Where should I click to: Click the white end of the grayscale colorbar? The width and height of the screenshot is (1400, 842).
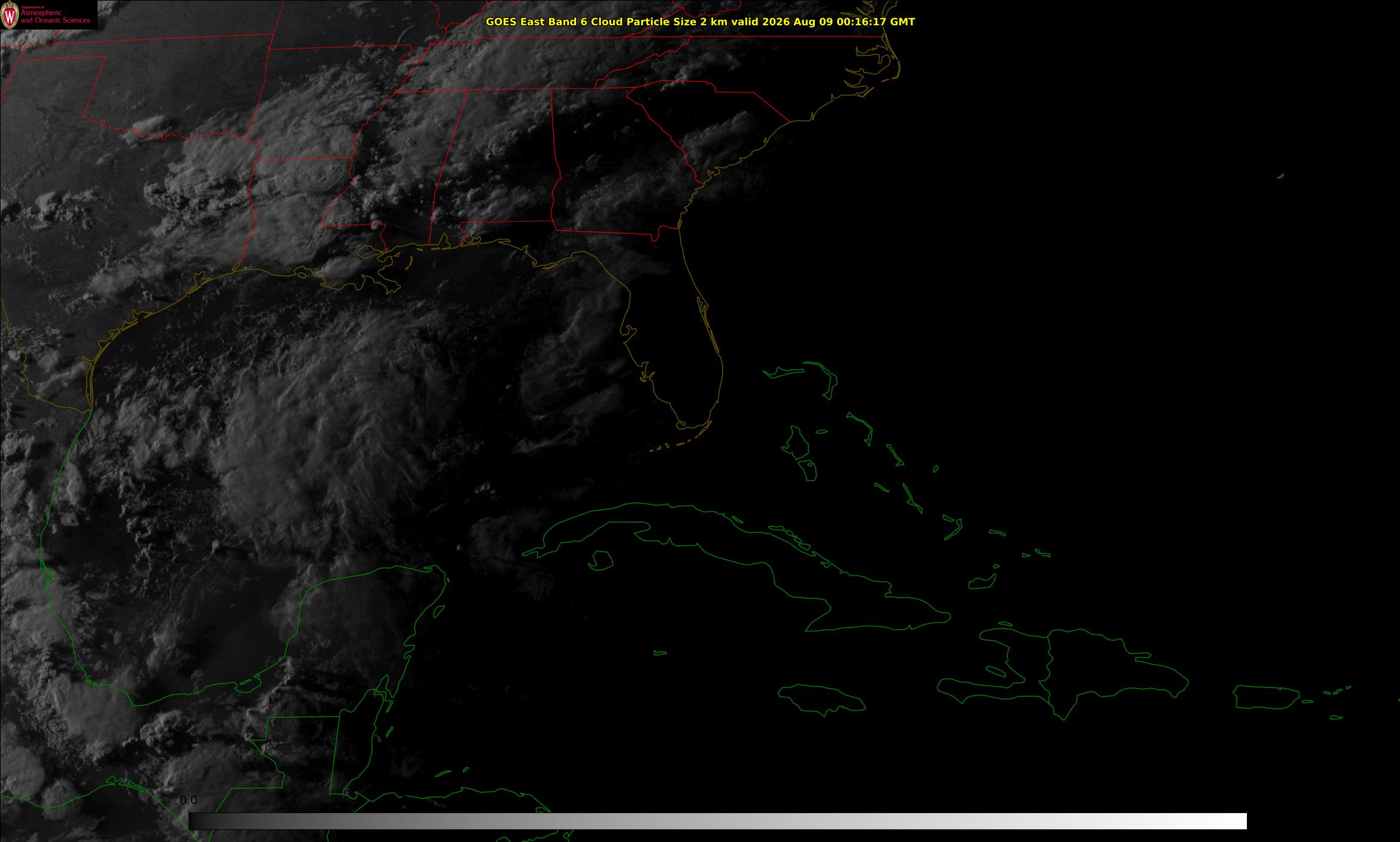click(1229, 821)
